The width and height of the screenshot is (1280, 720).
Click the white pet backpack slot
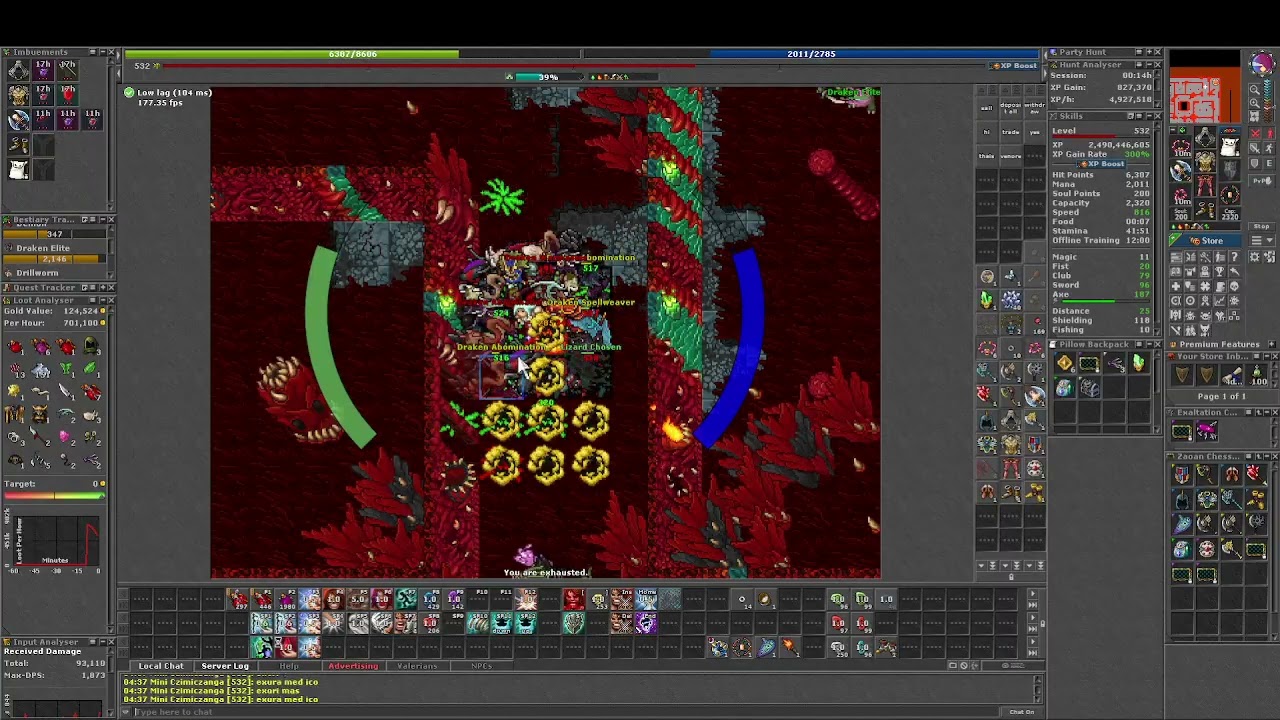(x=1228, y=146)
